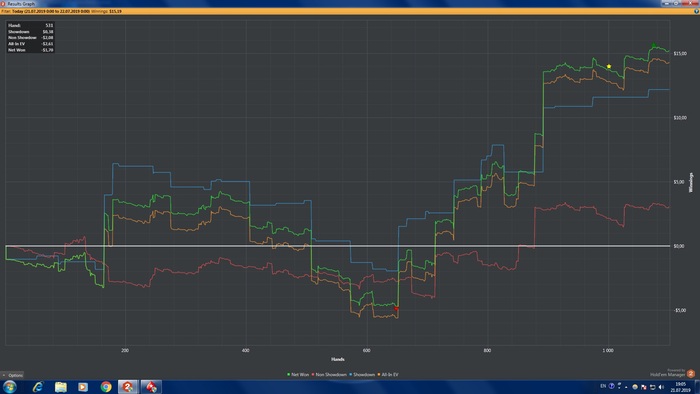The height and width of the screenshot is (394, 700).
Task: Open the network tray icon
Action: (652, 387)
